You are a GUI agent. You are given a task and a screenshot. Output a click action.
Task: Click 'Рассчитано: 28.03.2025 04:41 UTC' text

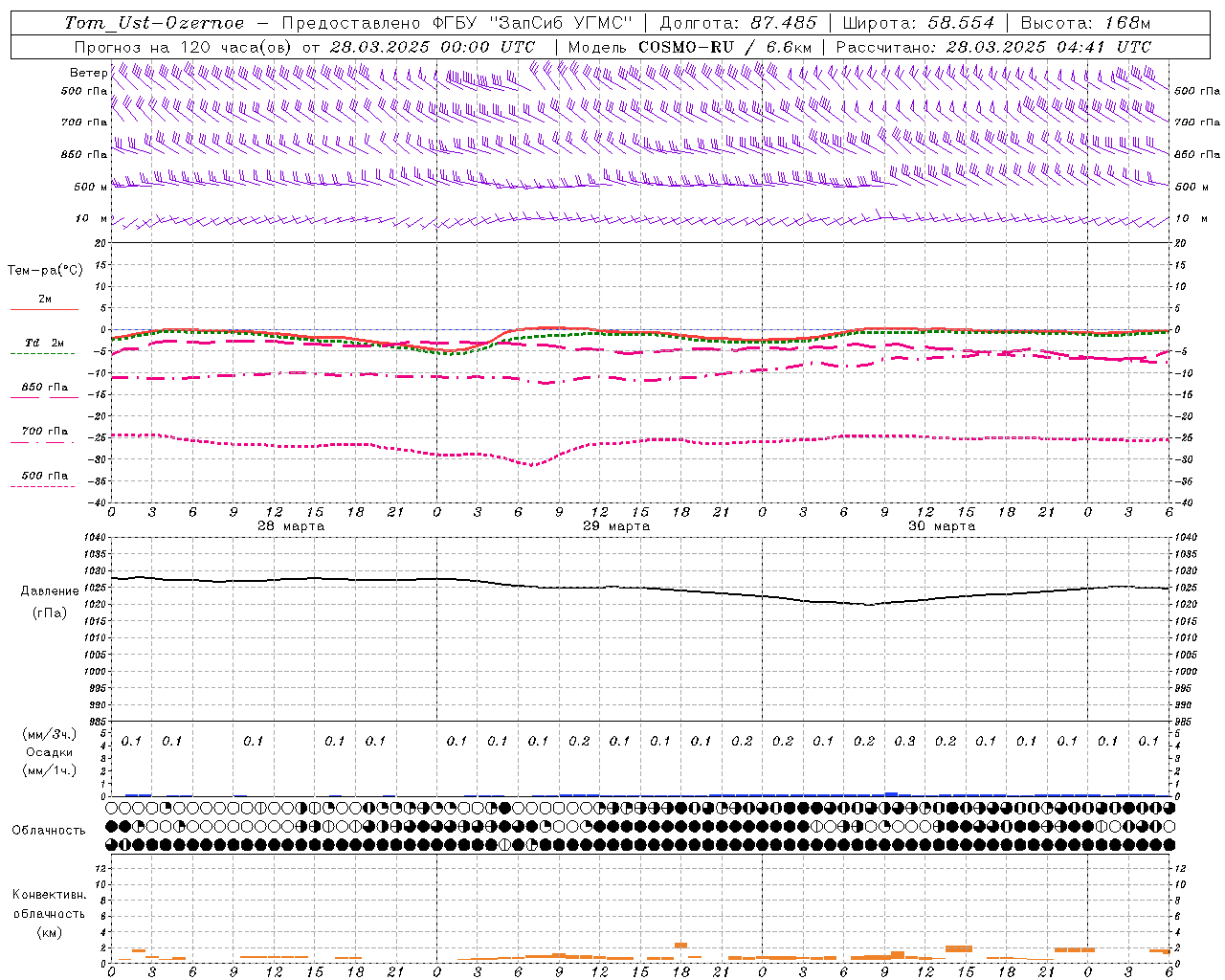click(x=993, y=47)
